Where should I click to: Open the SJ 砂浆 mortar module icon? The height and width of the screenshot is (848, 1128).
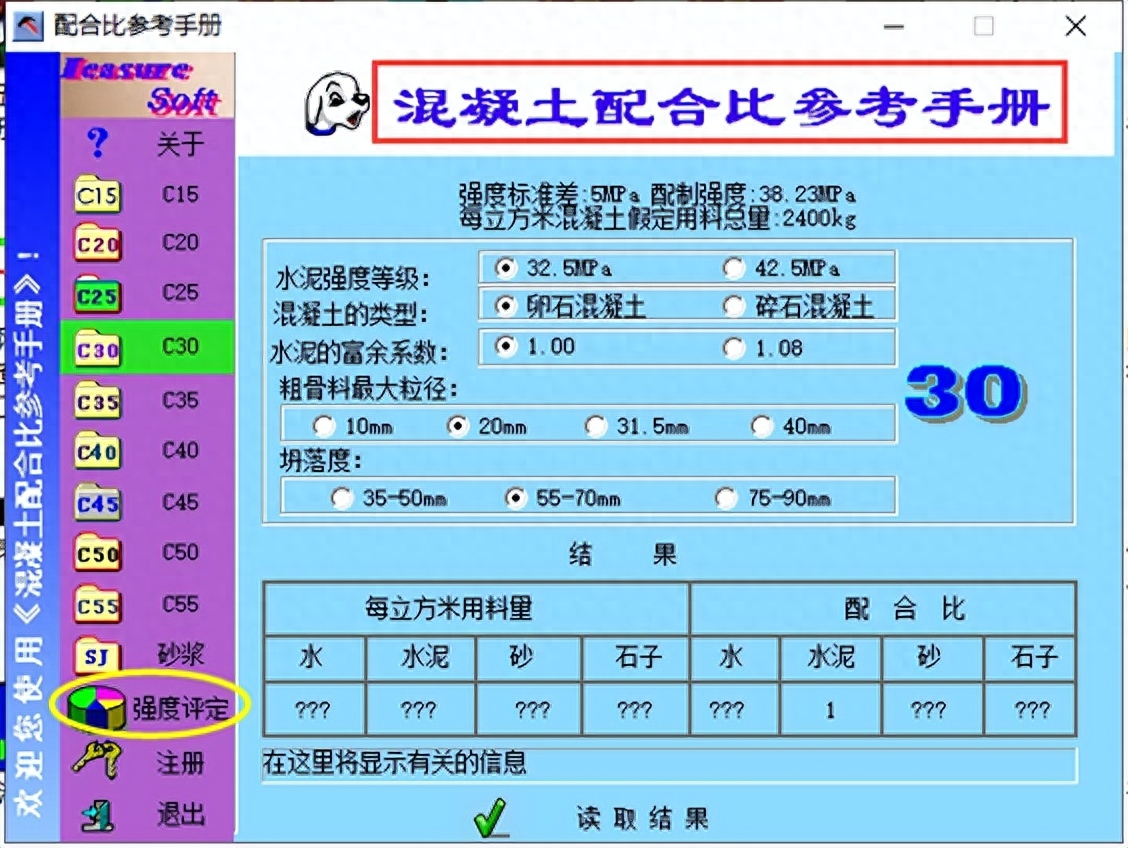tap(95, 656)
